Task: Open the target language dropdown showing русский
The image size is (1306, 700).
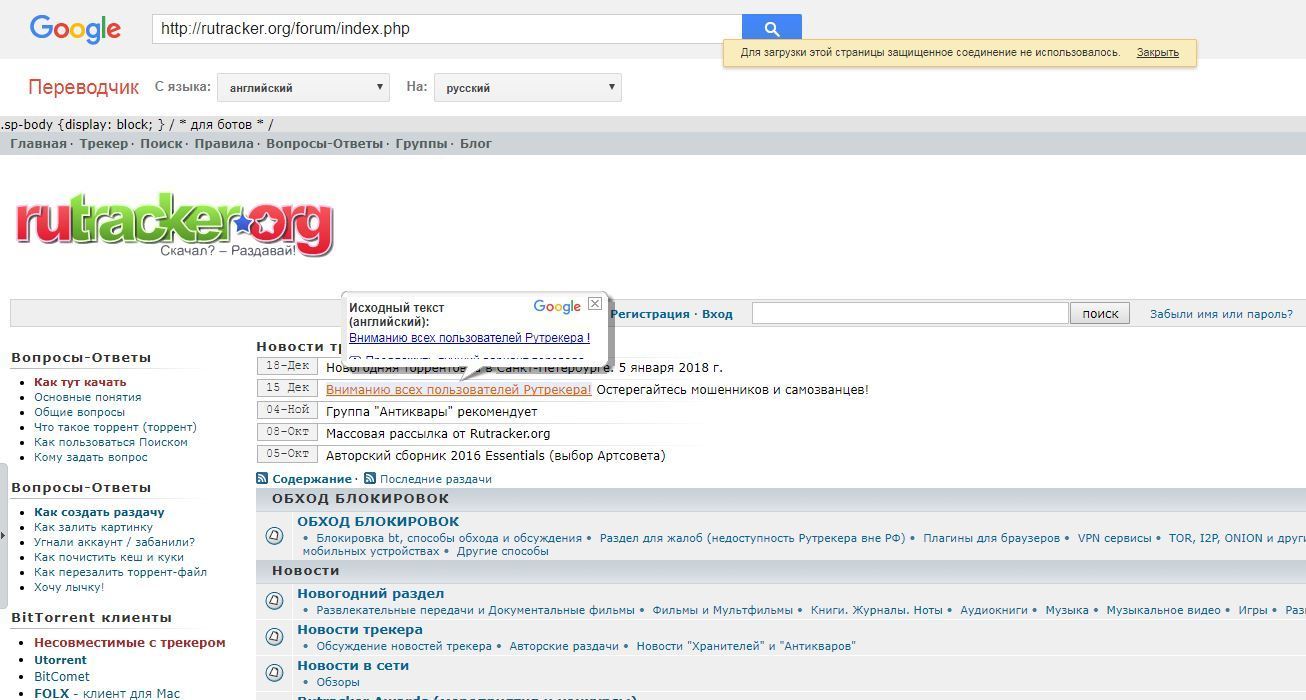Action: (x=527, y=88)
